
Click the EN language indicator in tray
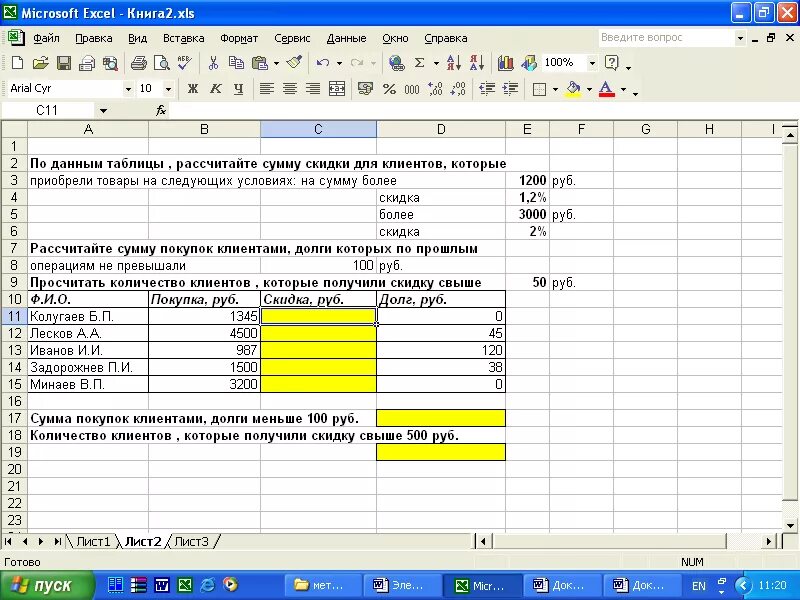699,586
